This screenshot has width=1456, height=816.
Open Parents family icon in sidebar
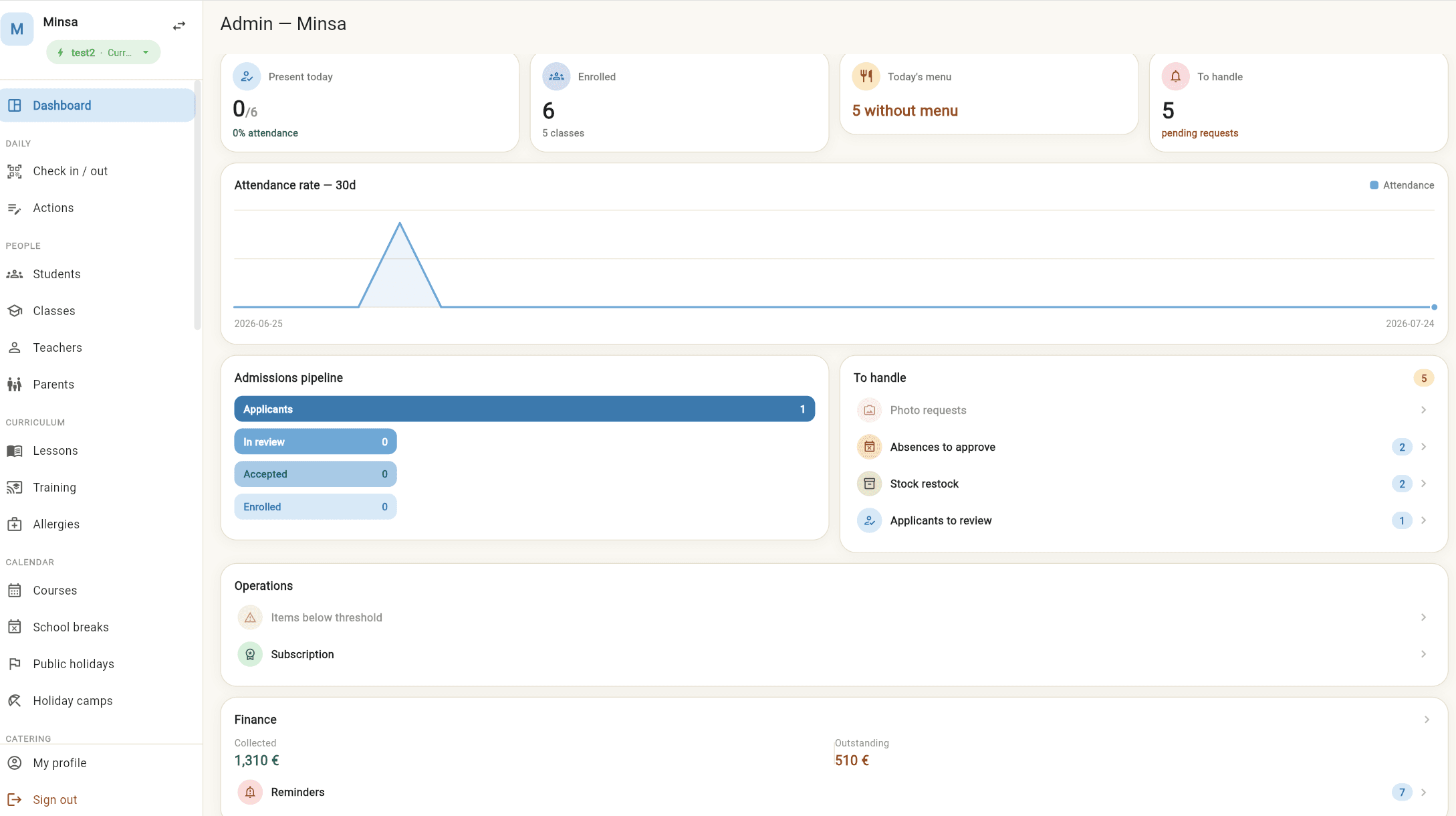pyautogui.click(x=15, y=385)
